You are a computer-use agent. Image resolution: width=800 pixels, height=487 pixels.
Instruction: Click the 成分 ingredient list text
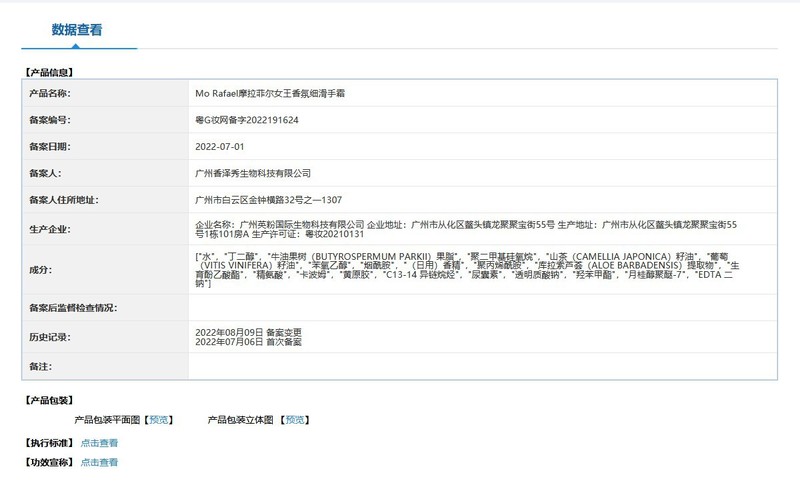click(x=467, y=270)
